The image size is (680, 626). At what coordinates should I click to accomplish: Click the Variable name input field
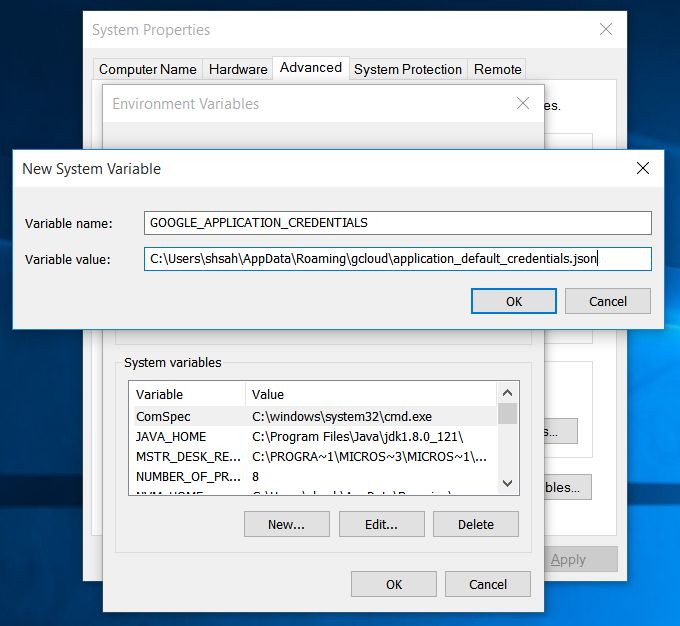click(398, 223)
